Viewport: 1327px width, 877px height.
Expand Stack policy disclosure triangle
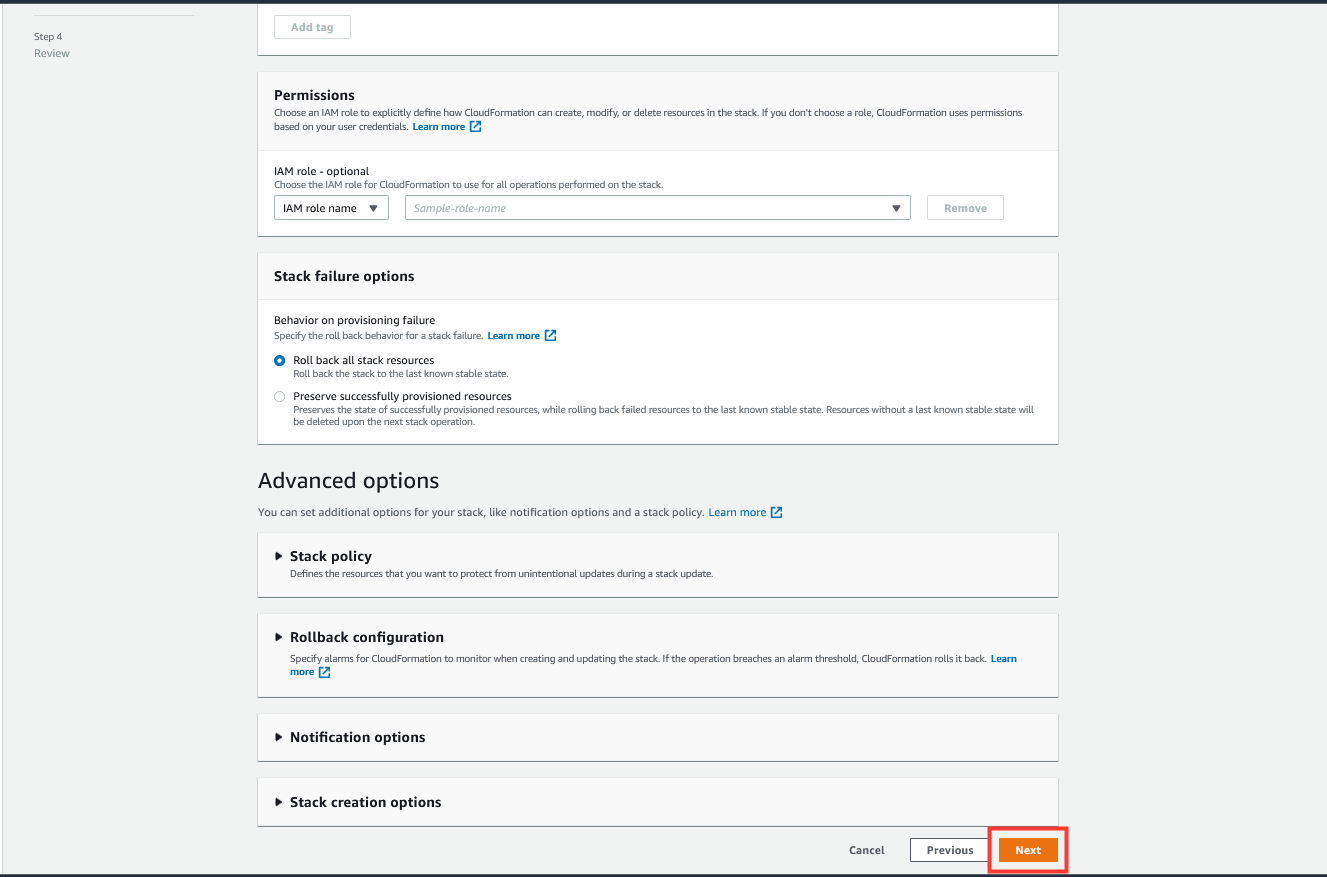click(x=279, y=556)
